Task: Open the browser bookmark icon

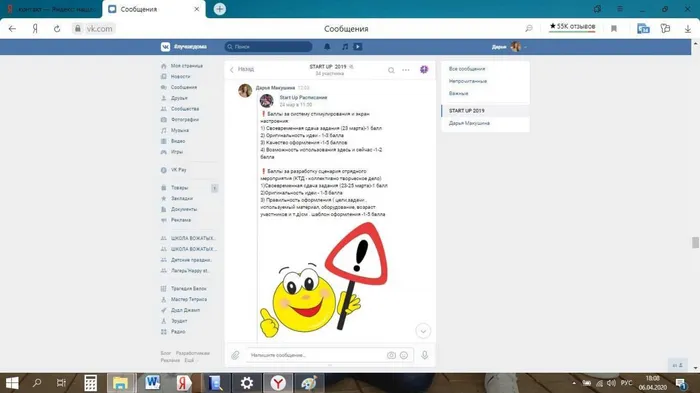Action: click(614, 29)
